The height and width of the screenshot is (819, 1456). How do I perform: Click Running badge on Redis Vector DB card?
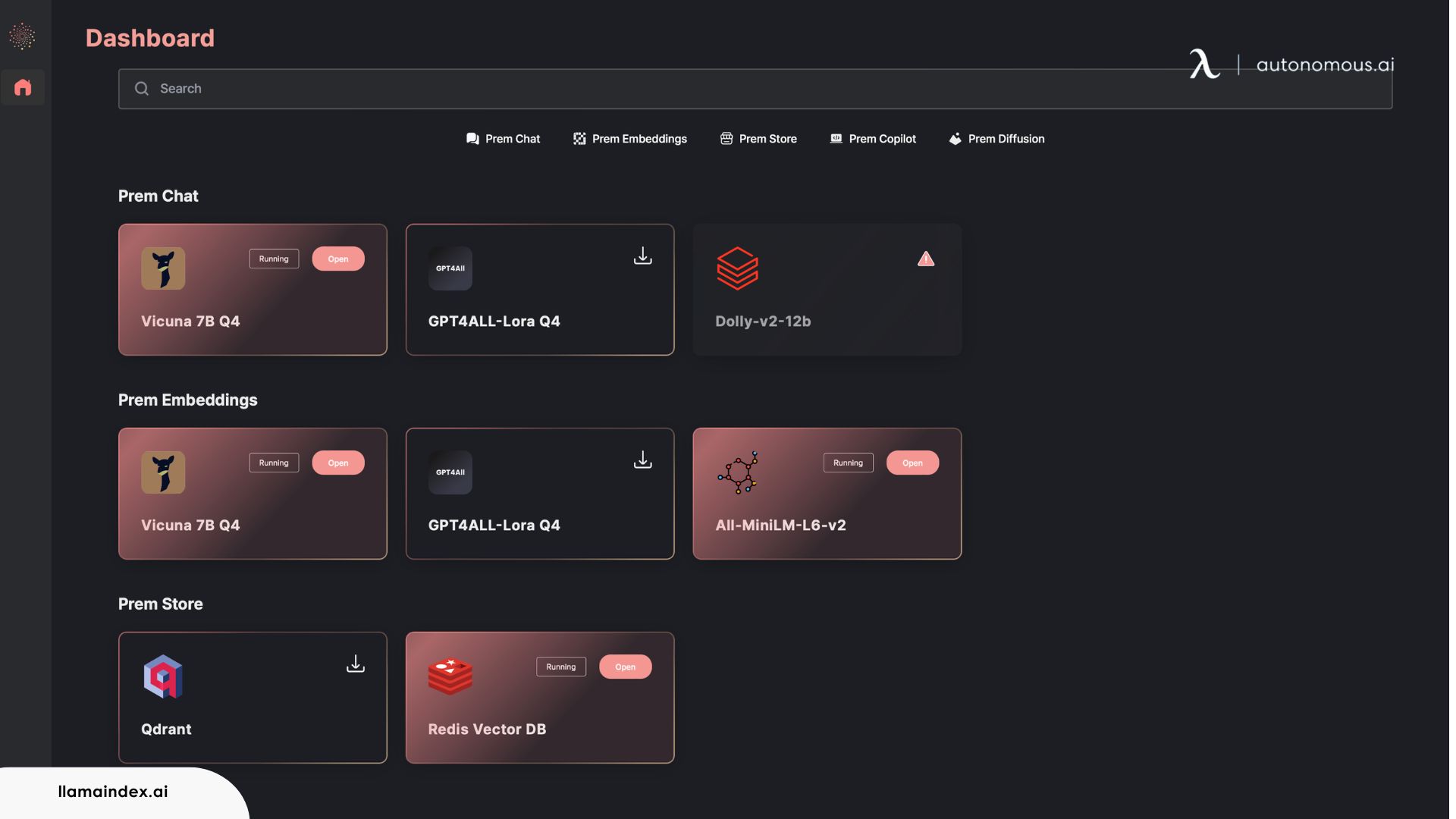pyautogui.click(x=561, y=667)
